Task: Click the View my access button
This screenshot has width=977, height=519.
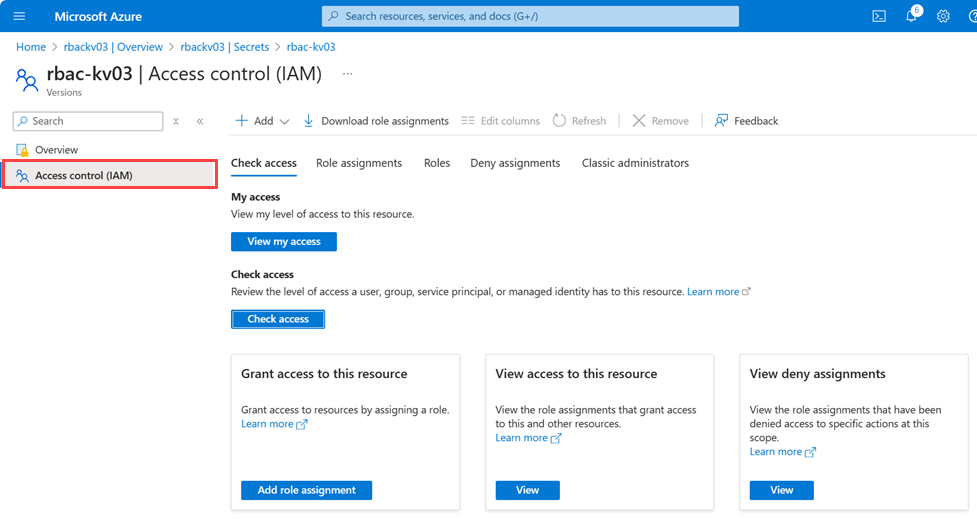Action: tap(284, 242)
